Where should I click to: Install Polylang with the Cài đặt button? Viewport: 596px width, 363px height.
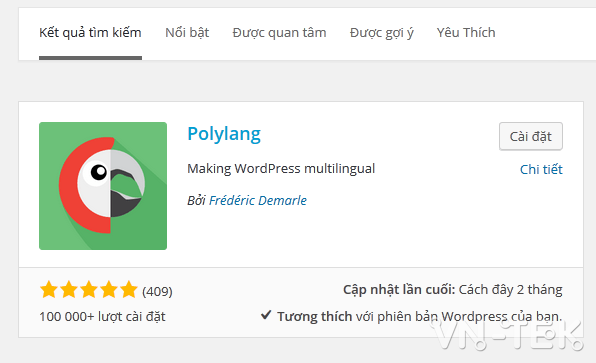(x=531, y=136)
